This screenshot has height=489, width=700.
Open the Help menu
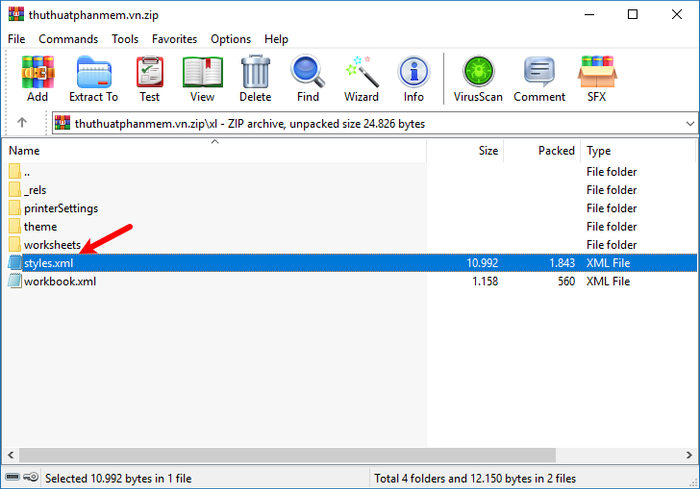276,39
